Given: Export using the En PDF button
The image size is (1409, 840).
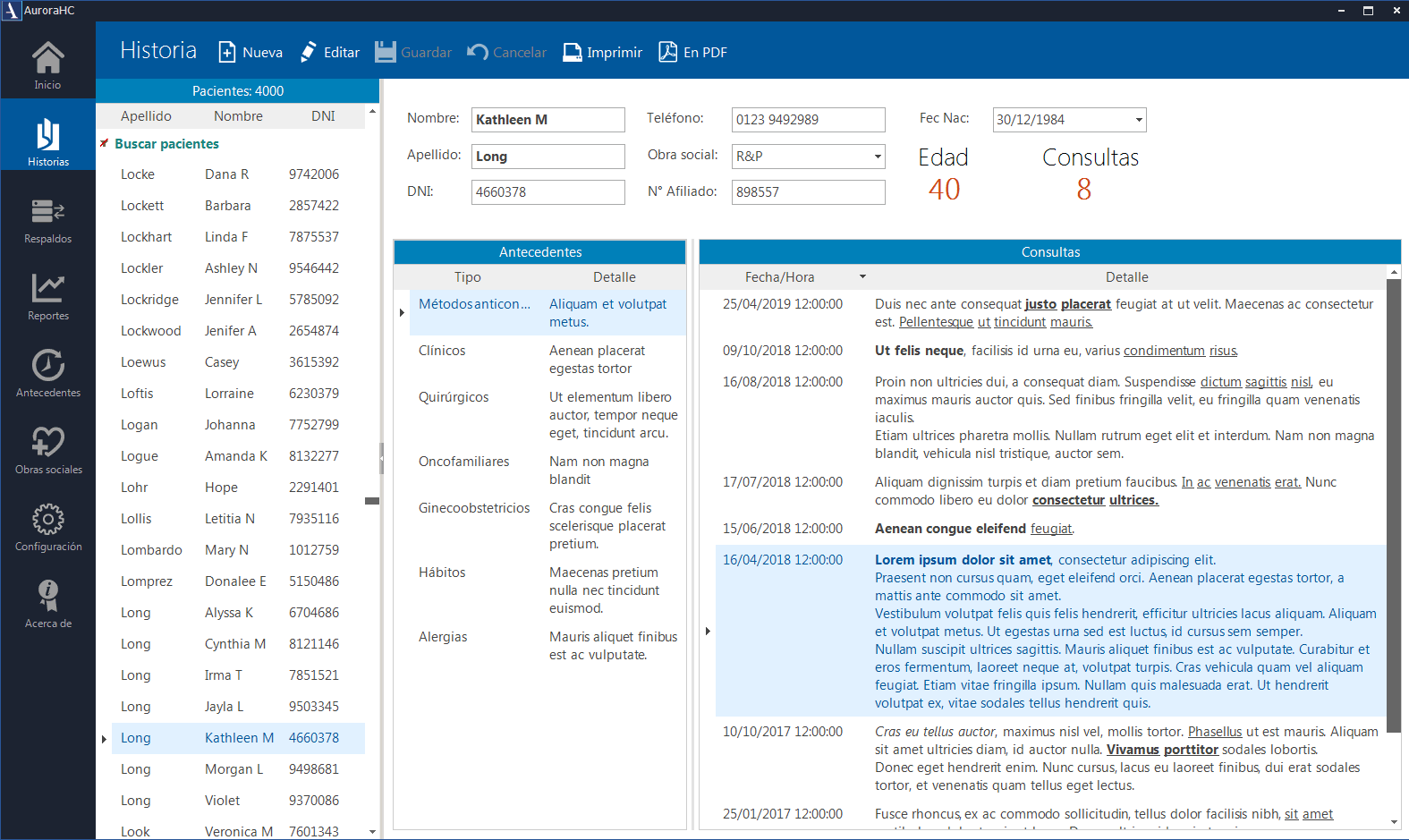Looking at the screenshot, I should pyautogui.click(x=692, y=52).
